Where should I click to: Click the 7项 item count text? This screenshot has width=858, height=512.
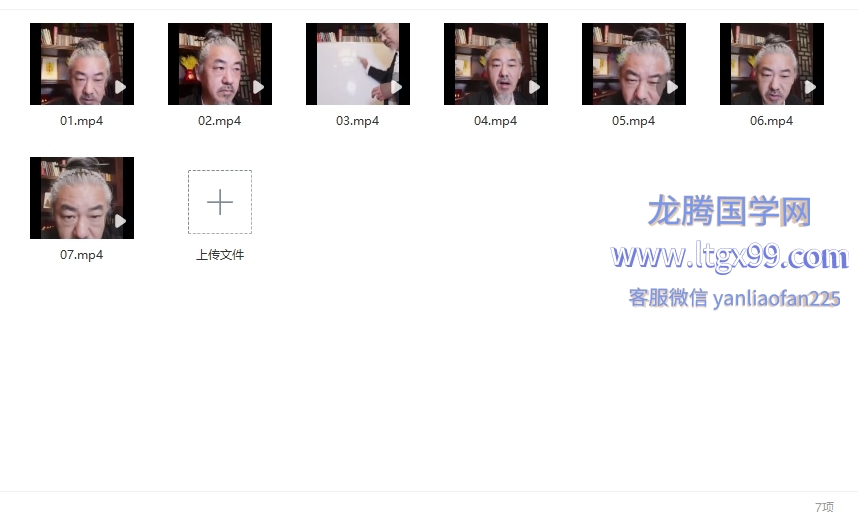click(825, 507)
